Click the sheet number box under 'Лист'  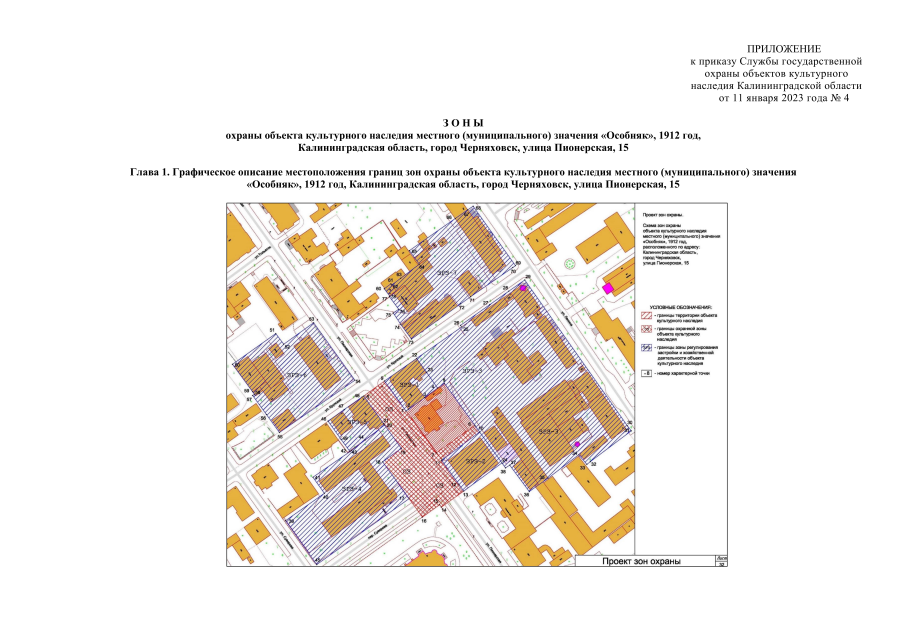(721, 564)
